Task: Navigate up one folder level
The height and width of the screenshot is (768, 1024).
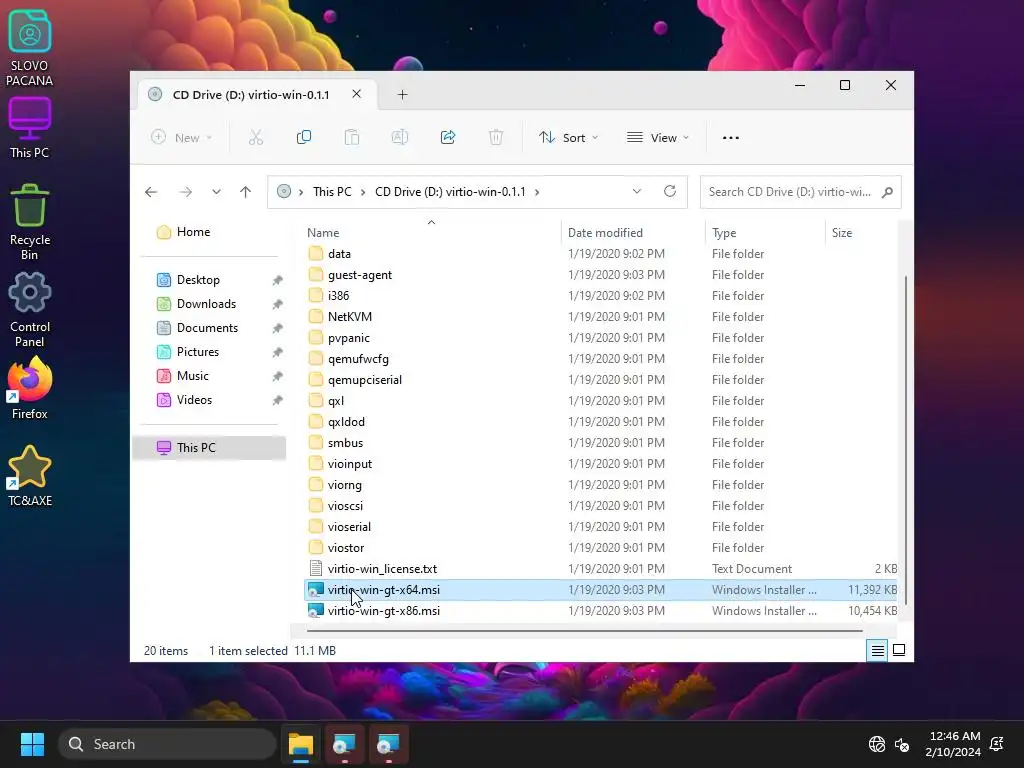Action: 246,192
